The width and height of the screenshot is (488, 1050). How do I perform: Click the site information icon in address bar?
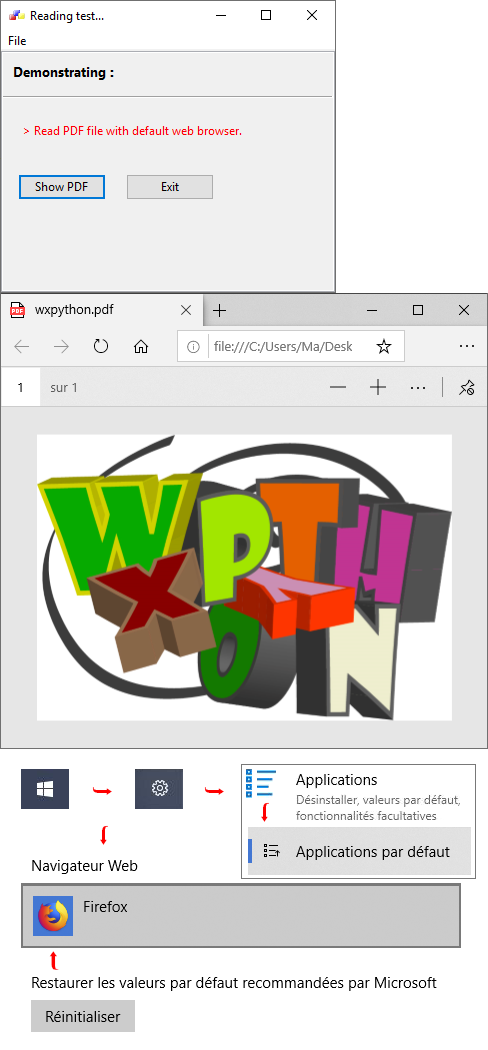[193, 347]
